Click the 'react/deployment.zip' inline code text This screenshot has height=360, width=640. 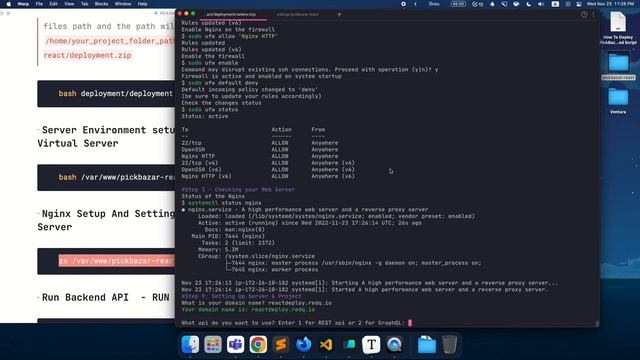pyautogui.click(x=87, y=55)
